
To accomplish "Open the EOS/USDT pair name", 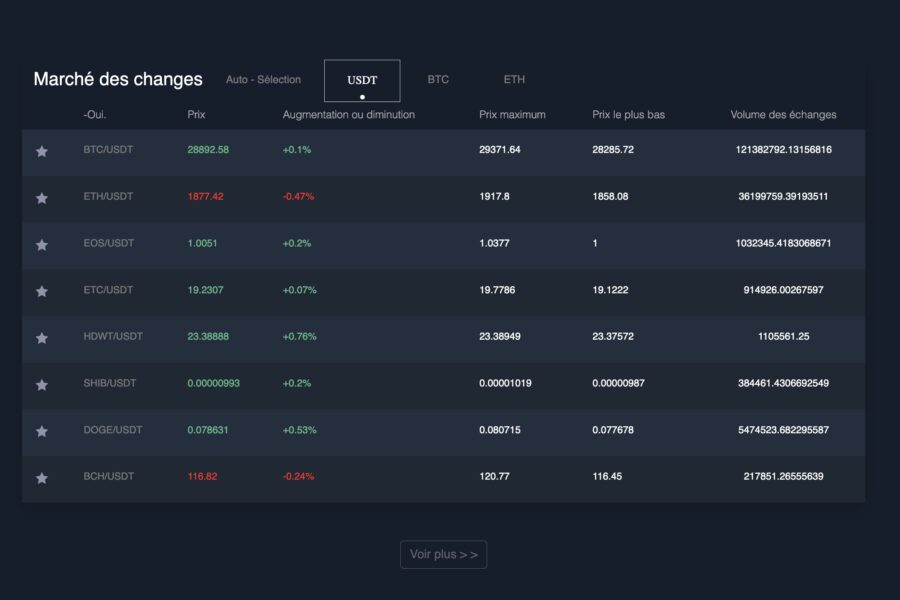I will click(108, 243).
